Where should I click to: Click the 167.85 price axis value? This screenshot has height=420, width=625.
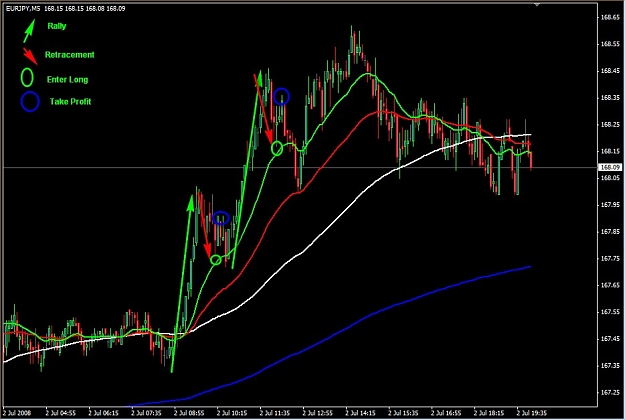pyautogui.click(x=610, y=232)
